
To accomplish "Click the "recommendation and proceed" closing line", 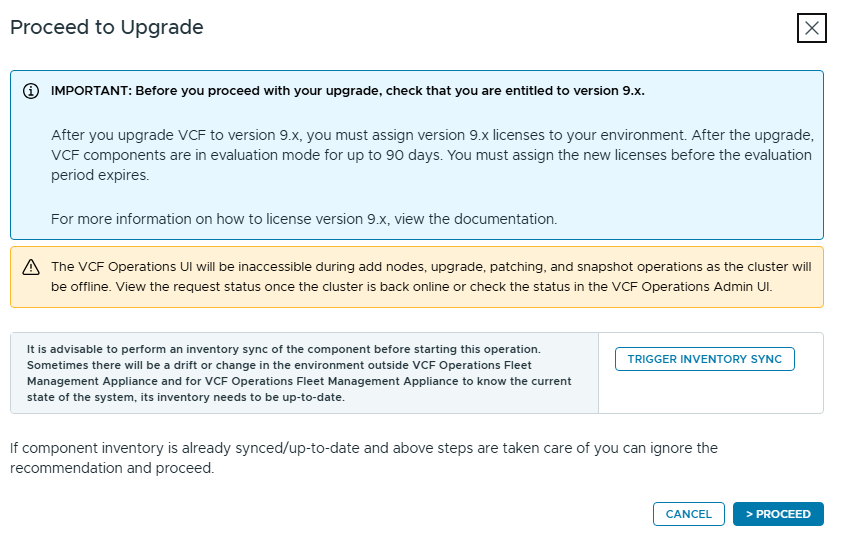I will click(x=112, y=468).
